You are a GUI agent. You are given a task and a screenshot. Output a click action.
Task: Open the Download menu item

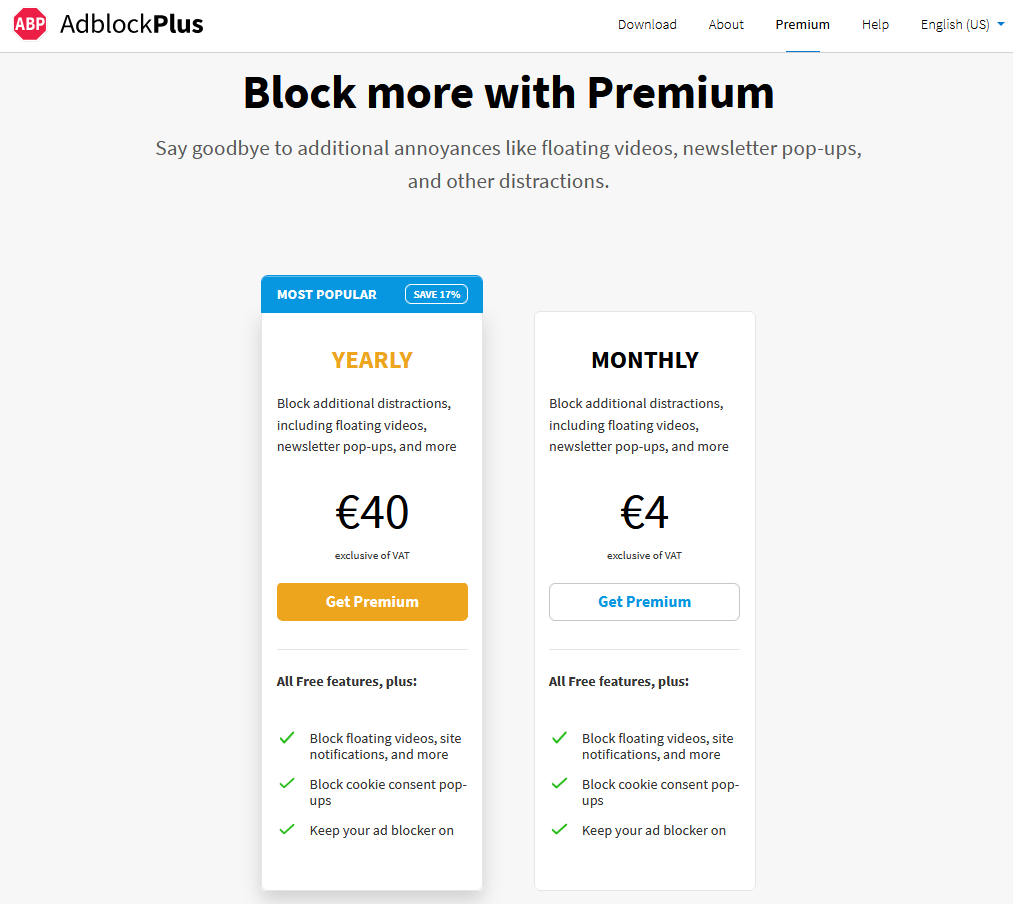pyautogui.click(x=647, y=24)
